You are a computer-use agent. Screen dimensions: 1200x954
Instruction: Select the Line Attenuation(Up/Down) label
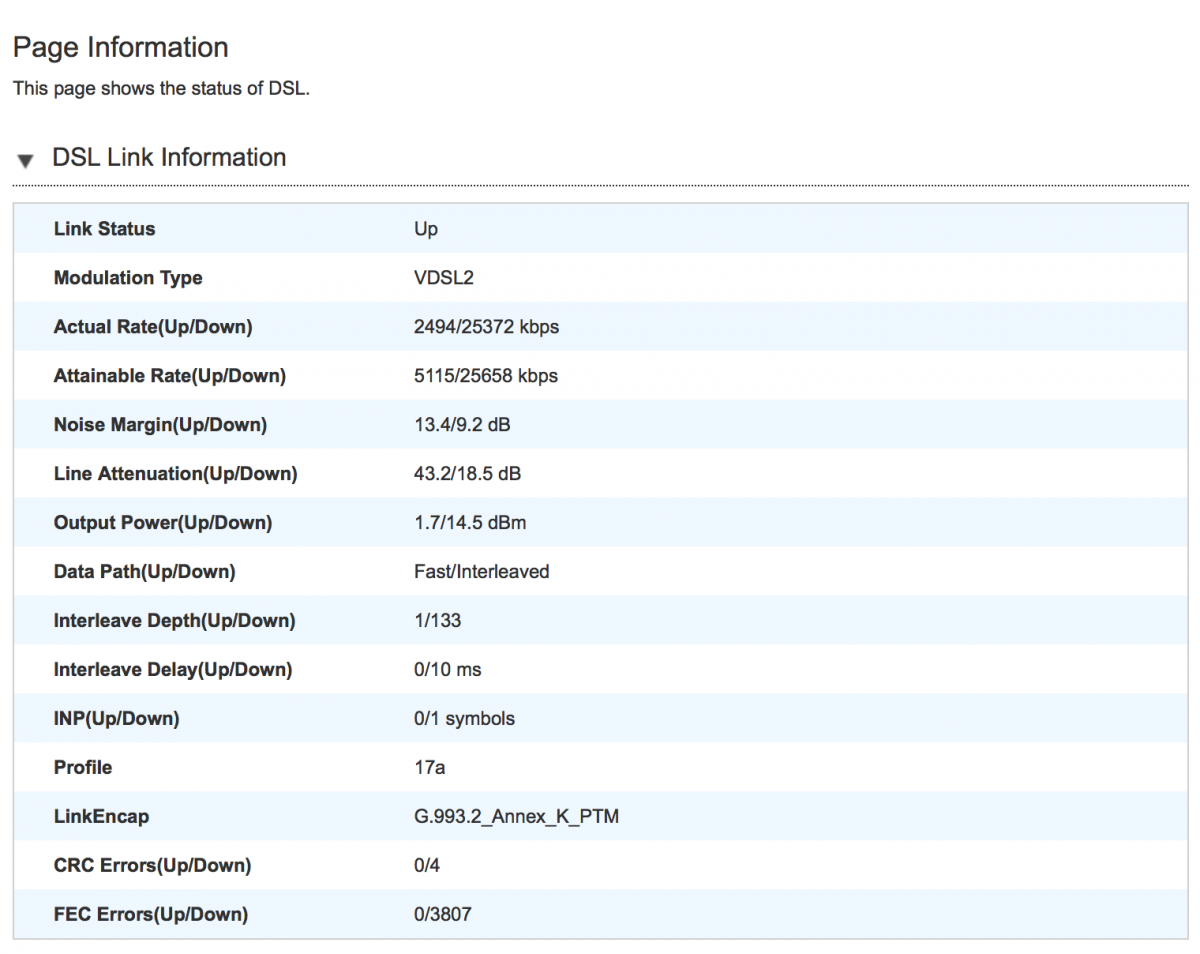(176, 474)
